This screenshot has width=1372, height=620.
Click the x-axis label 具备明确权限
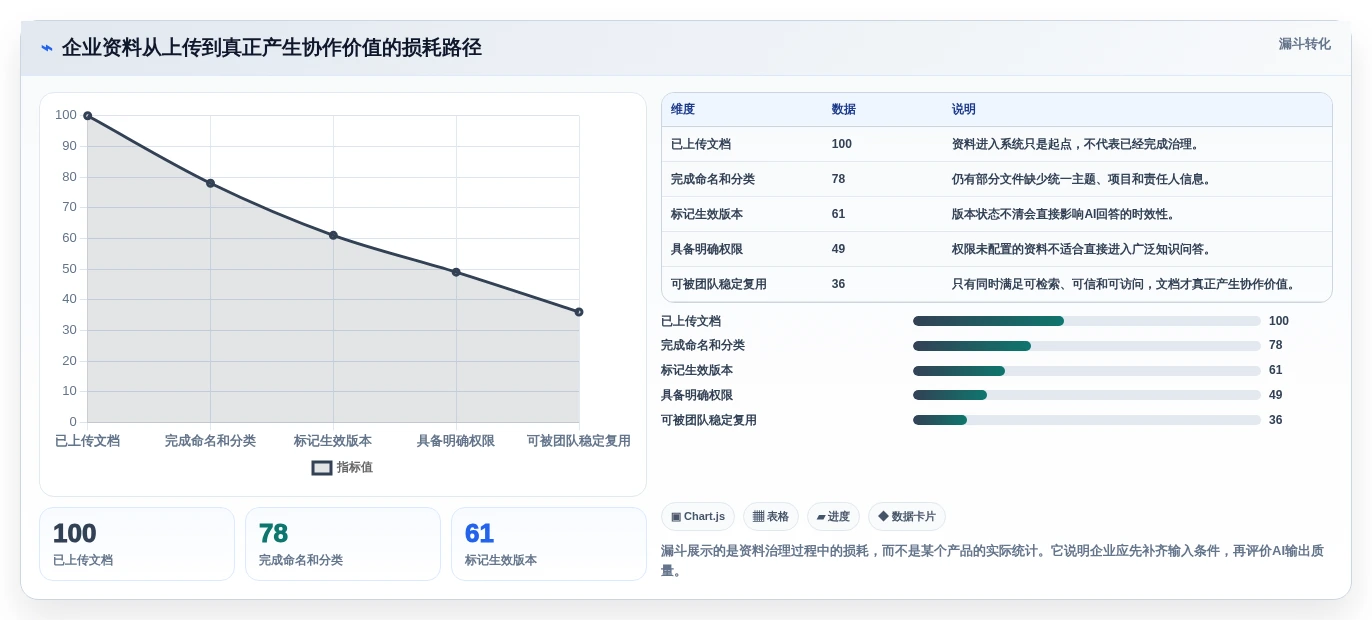click(x=456, y=441)
